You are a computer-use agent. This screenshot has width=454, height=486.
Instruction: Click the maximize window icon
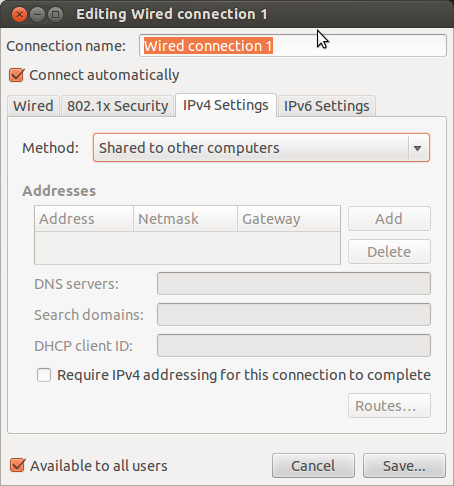(x=56, y=15)
